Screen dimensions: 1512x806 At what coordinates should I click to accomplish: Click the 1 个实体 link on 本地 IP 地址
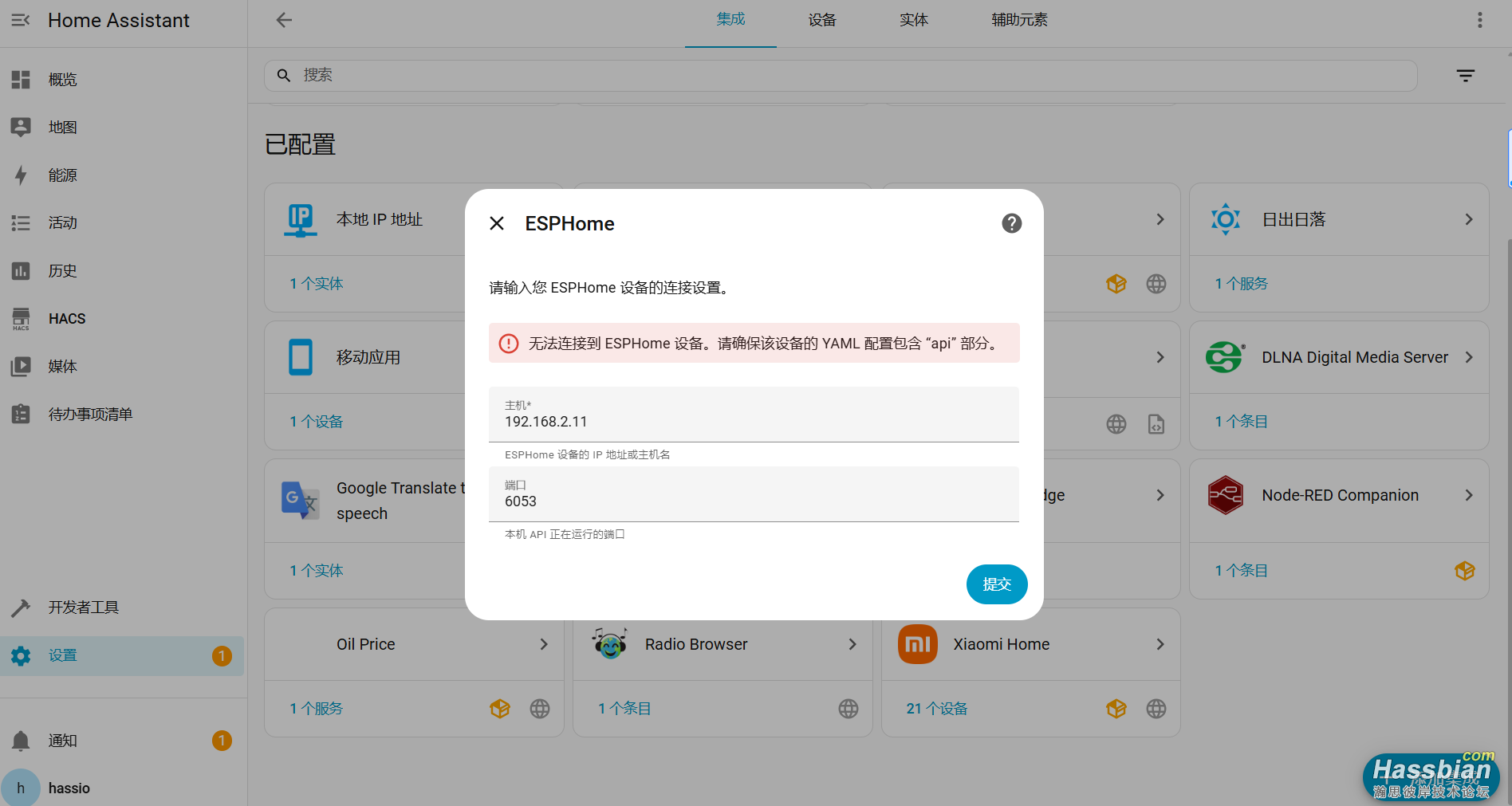[x=316, y=283]
